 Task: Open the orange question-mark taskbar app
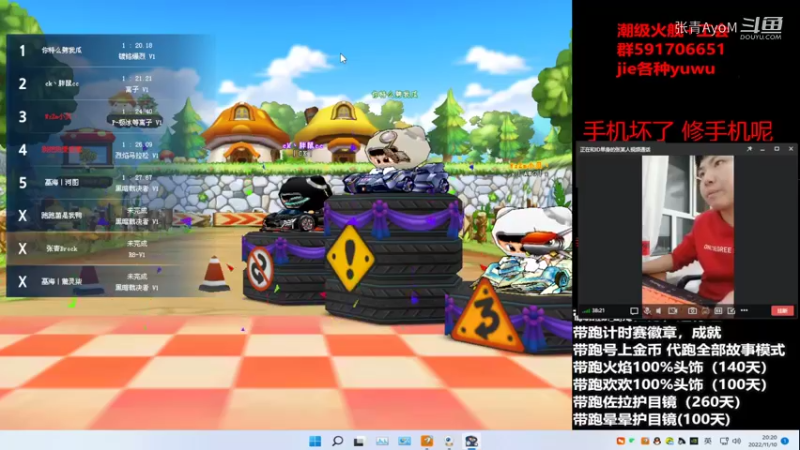point(427,441)
